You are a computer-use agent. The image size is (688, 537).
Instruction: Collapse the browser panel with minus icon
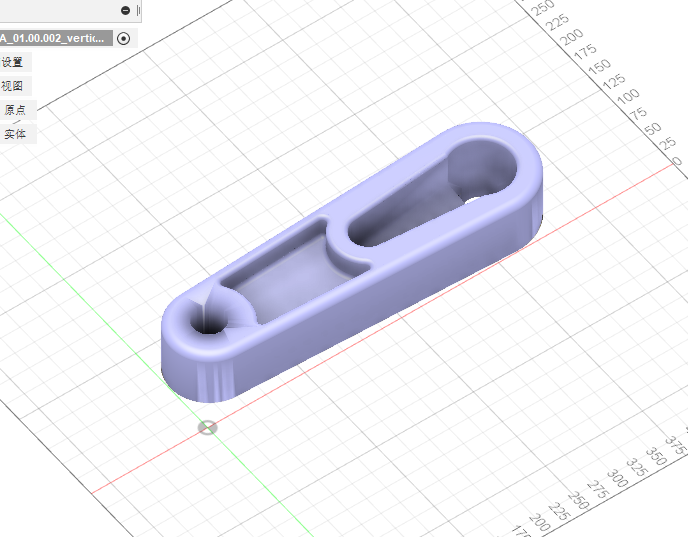(x=125, y=10)
